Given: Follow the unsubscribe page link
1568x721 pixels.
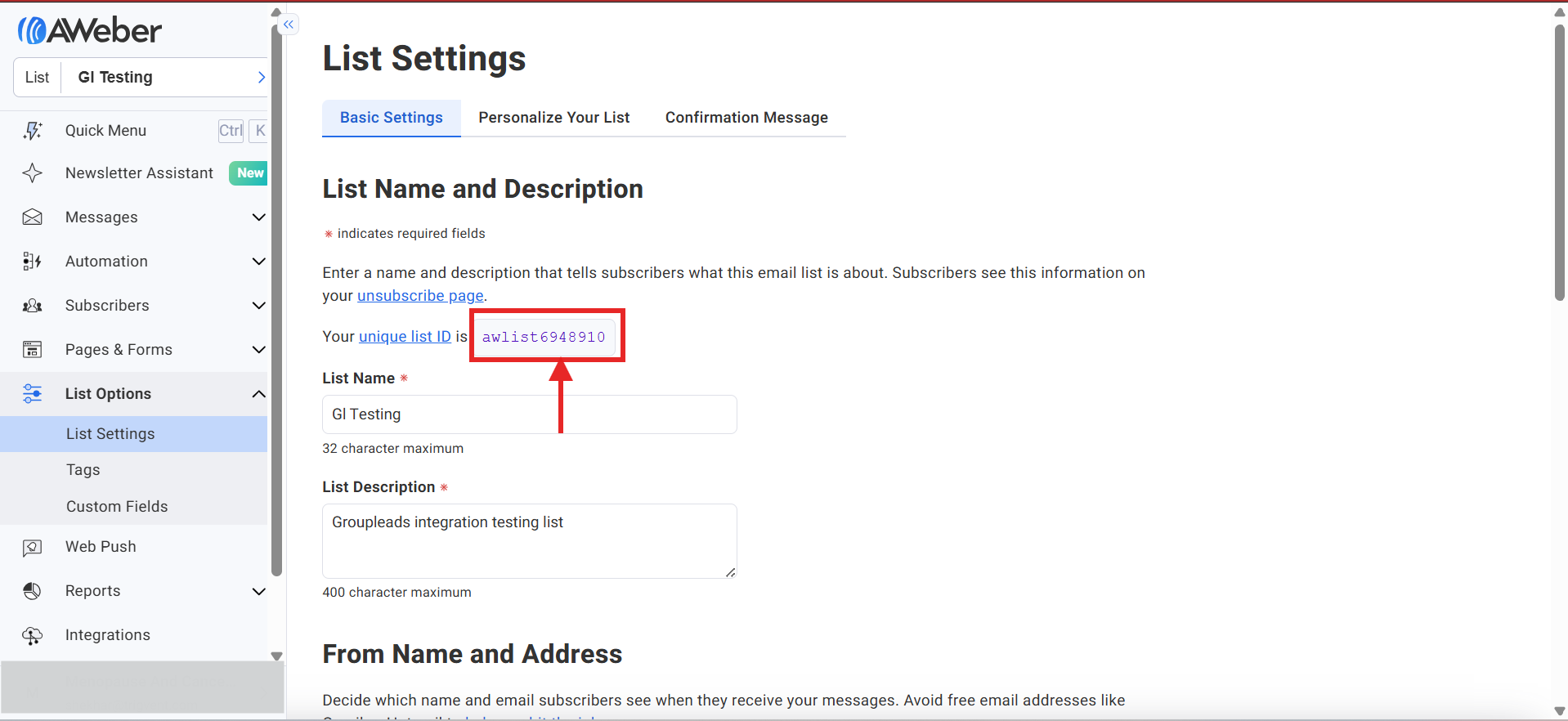Looking at the screenshot, I should pyautogui.click(x=420, y=296).
